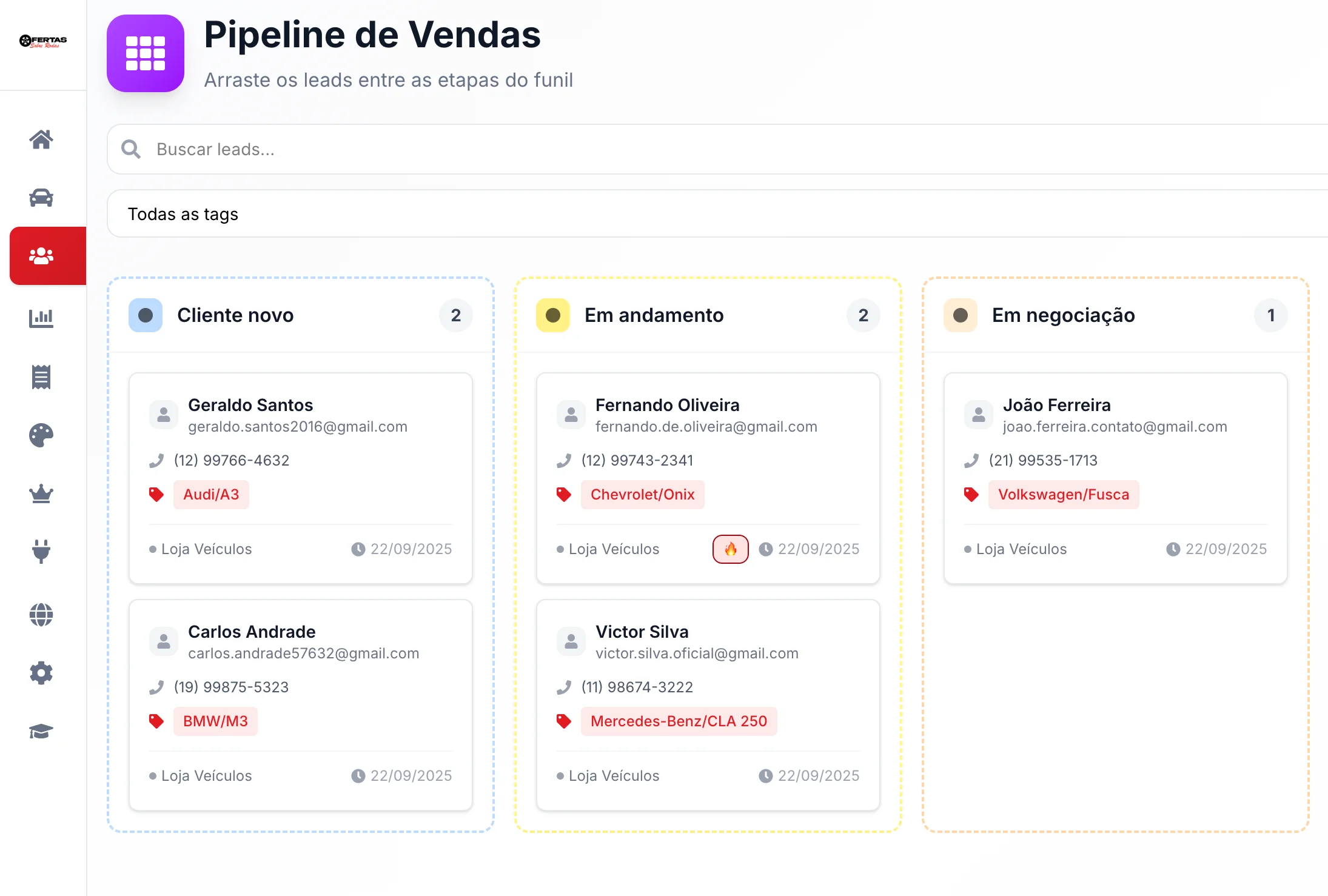
Task: Click João Ferreira avatar icon
Action: click(x=979, y=415)
